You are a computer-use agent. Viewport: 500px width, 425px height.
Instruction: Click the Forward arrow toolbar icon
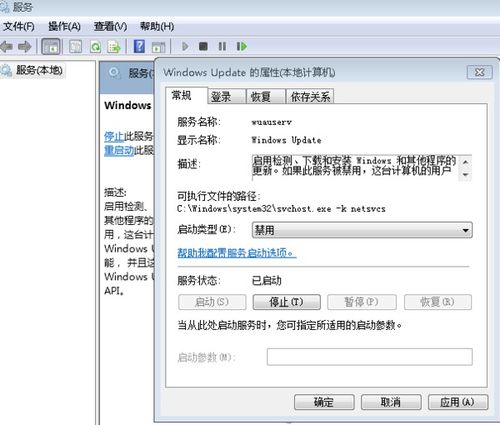(x=25, y=47)
